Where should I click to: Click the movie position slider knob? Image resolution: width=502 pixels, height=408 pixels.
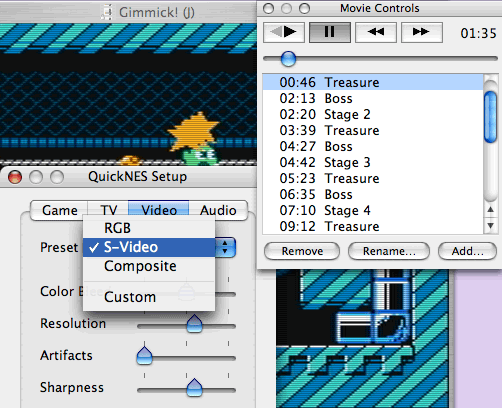288,59
